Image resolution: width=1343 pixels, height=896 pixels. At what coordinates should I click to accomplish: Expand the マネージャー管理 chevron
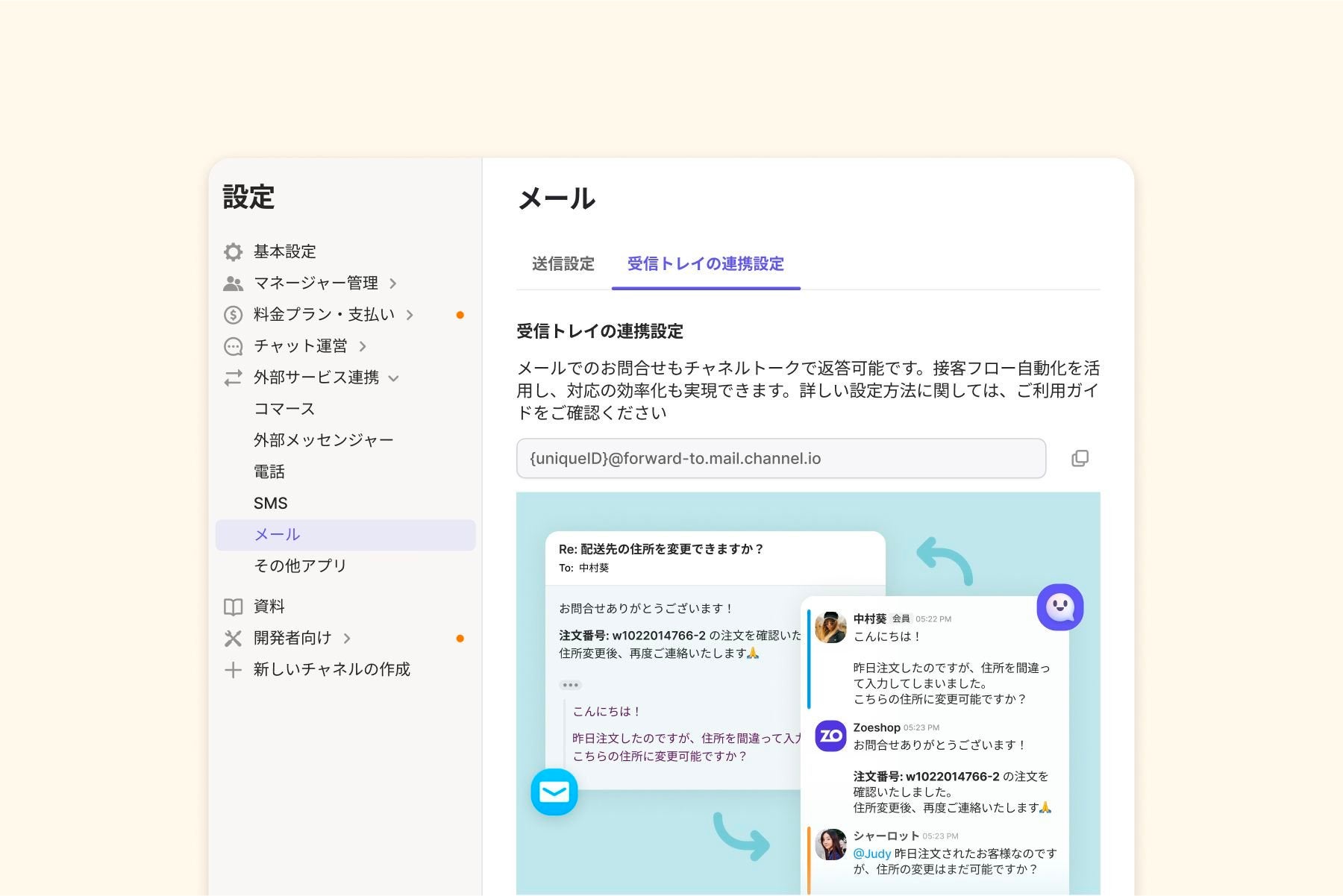click(392, 283)
